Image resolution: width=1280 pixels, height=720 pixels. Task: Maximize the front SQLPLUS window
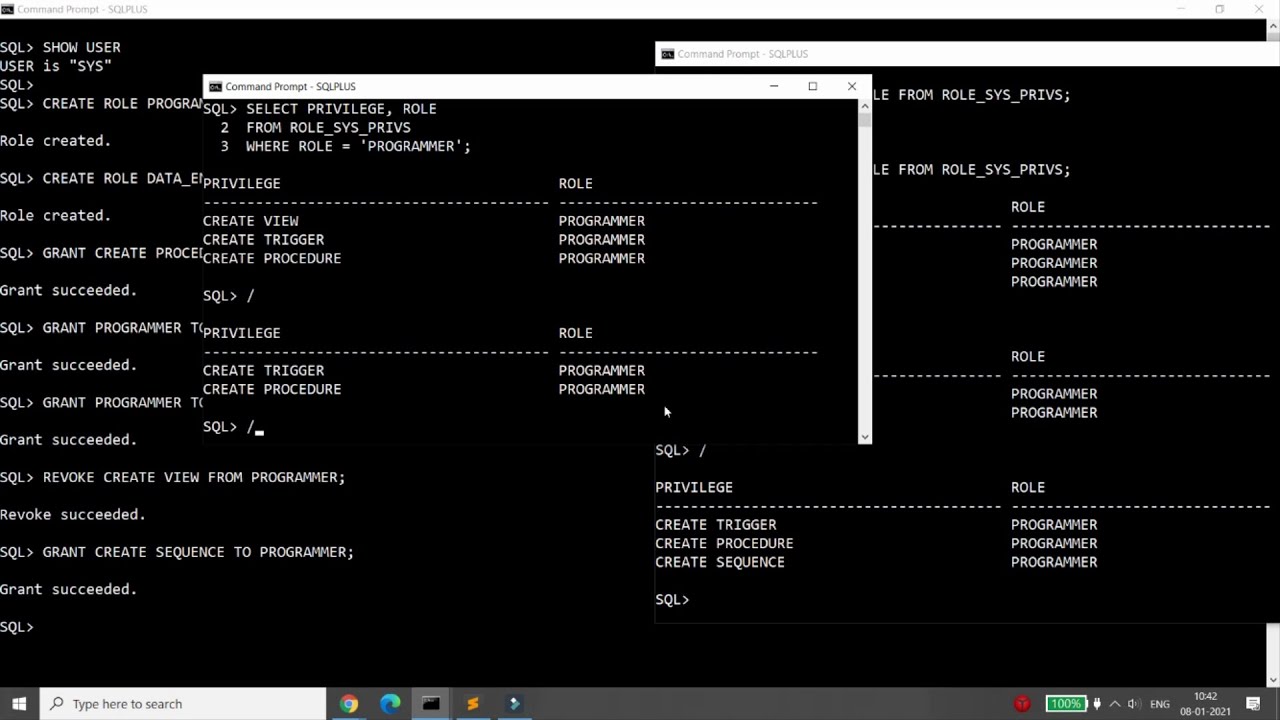click(x=813, y=86)
